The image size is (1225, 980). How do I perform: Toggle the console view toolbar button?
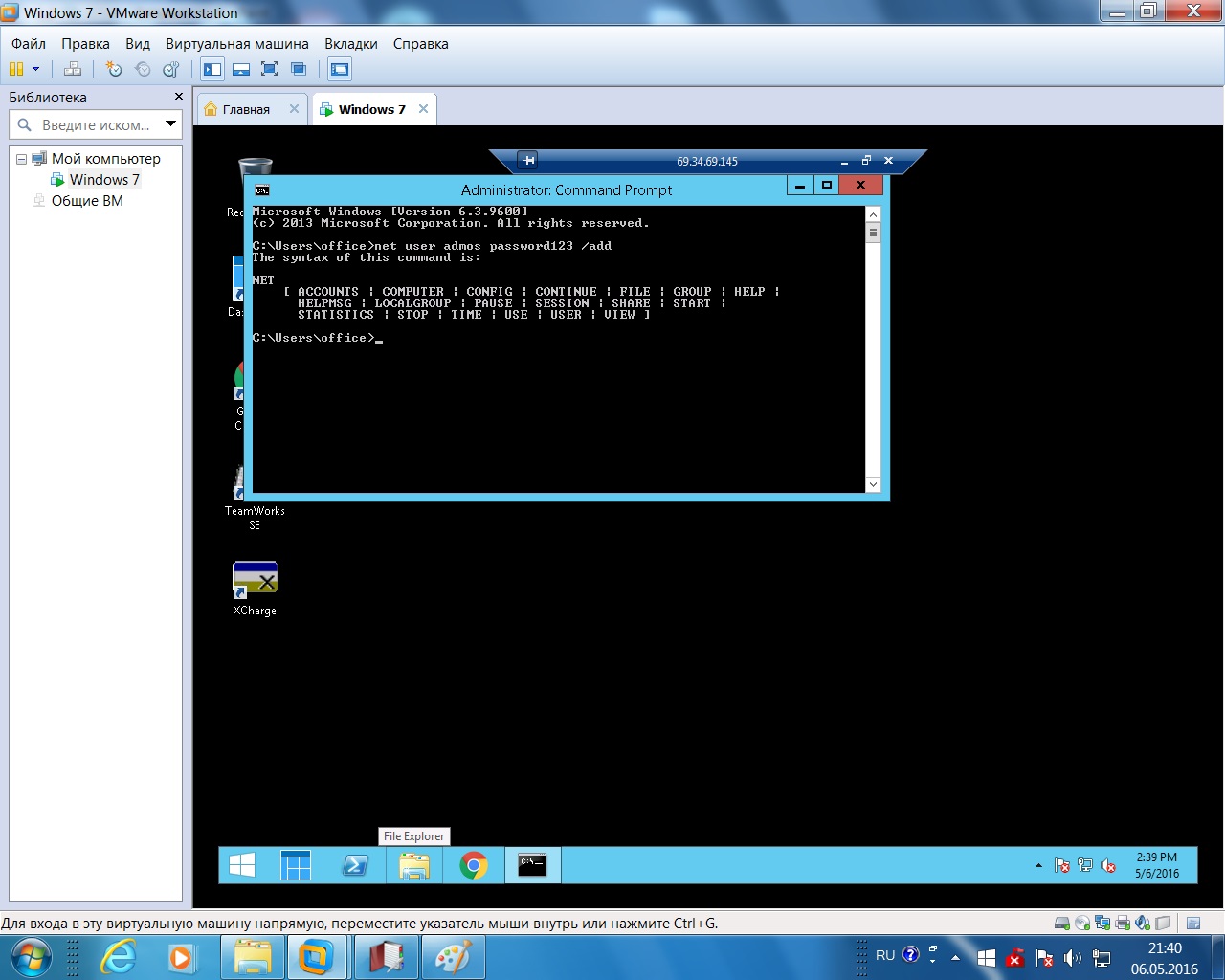point(340,69)
